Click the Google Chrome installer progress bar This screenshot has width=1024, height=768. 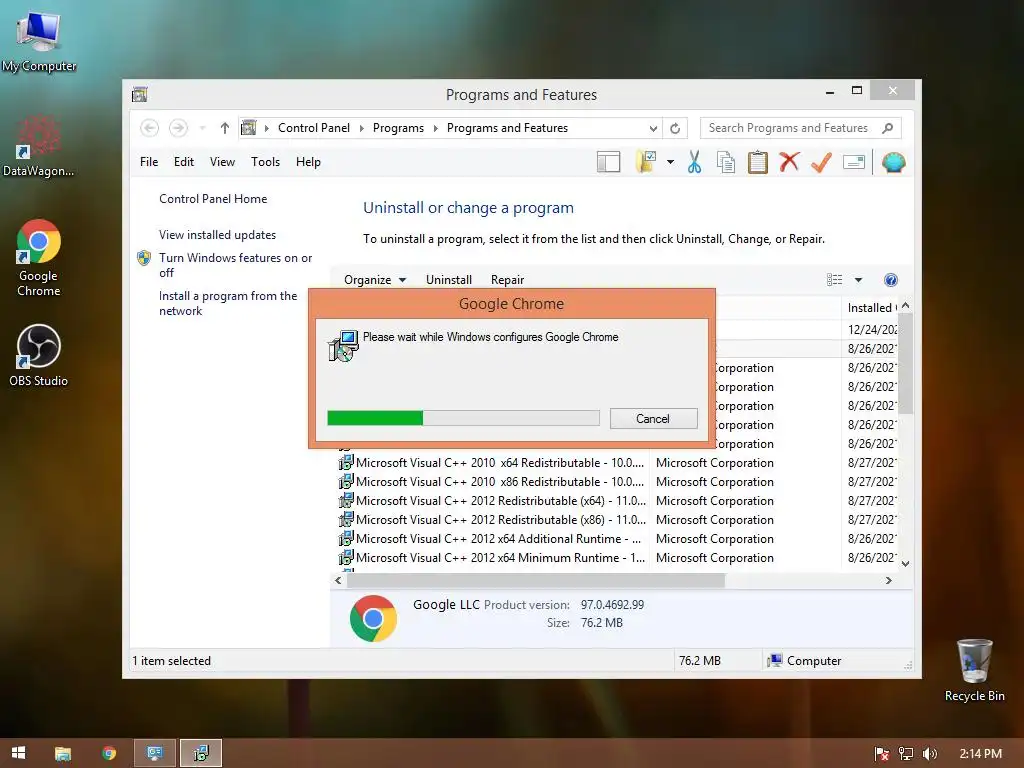click(x=464, y=418)
